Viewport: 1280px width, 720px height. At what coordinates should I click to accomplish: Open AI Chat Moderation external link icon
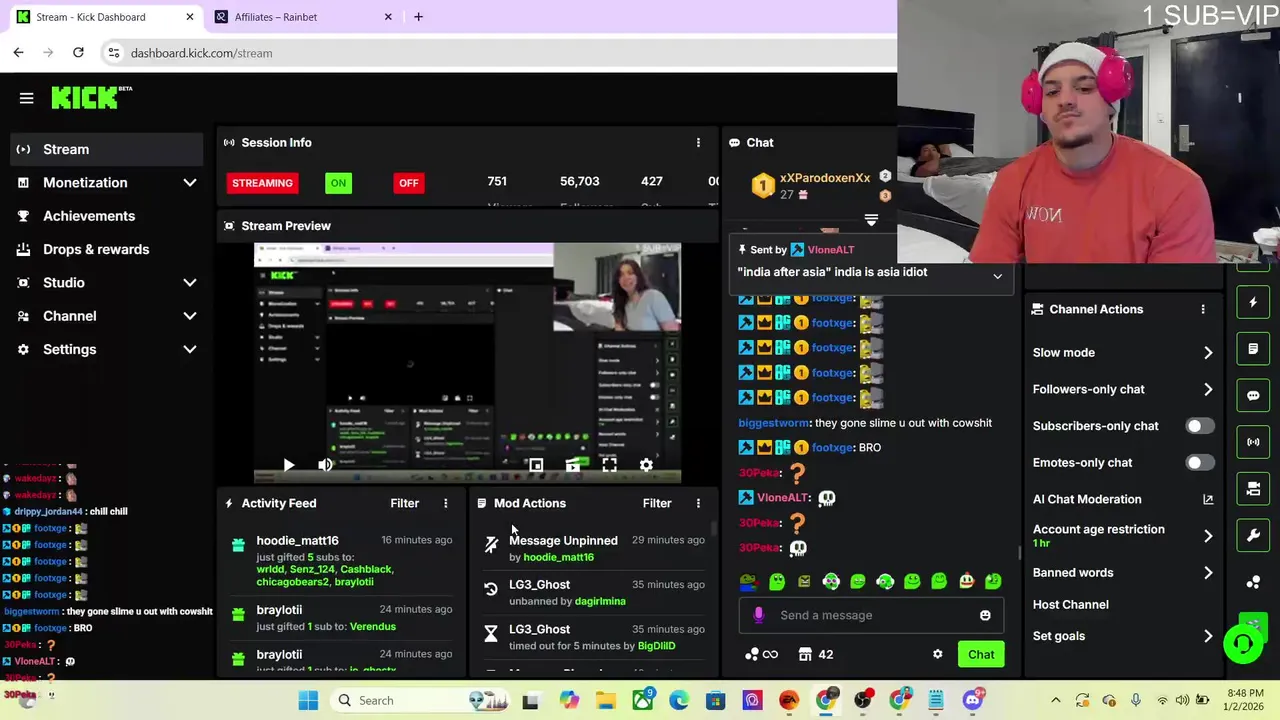click(x=1208, y=499)
